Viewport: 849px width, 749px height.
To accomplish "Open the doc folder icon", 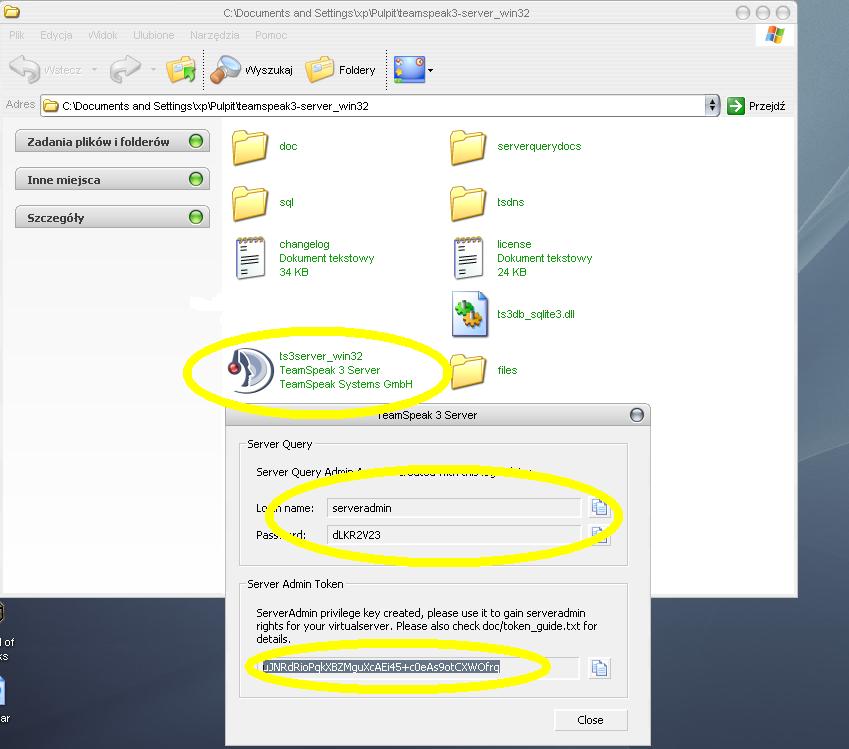I will (250, 147).
